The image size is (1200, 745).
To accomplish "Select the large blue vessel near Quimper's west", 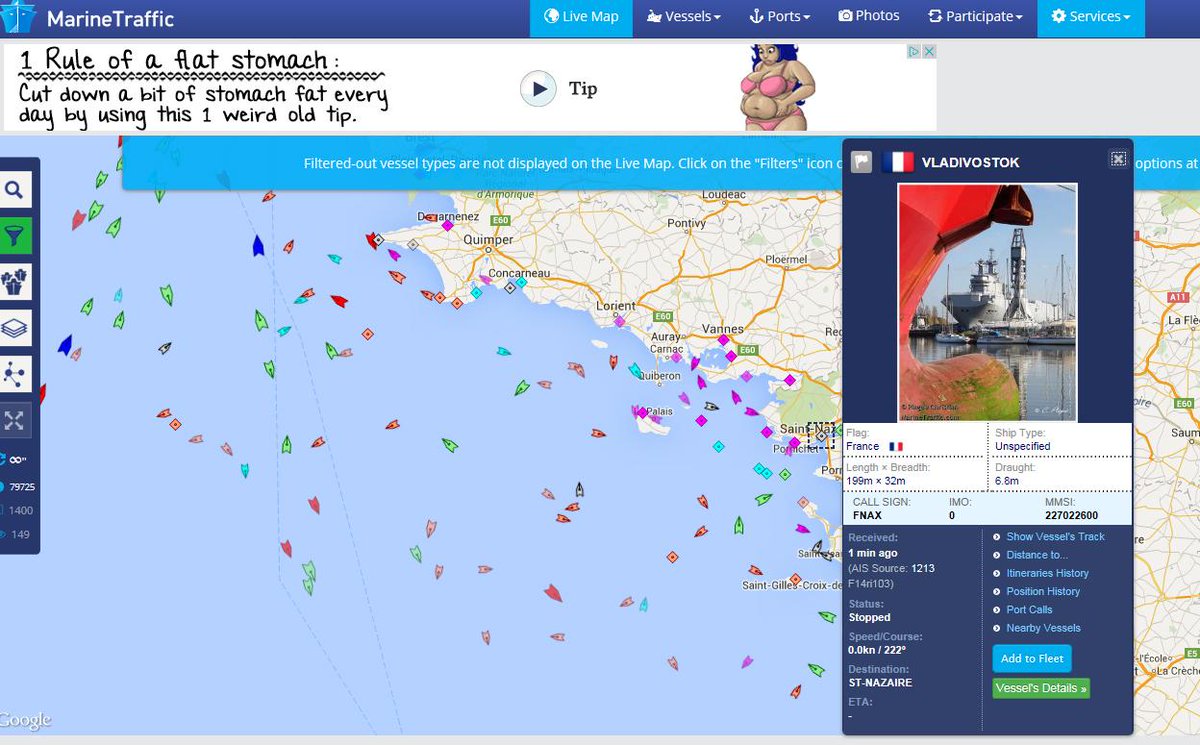I will (257, 245).
